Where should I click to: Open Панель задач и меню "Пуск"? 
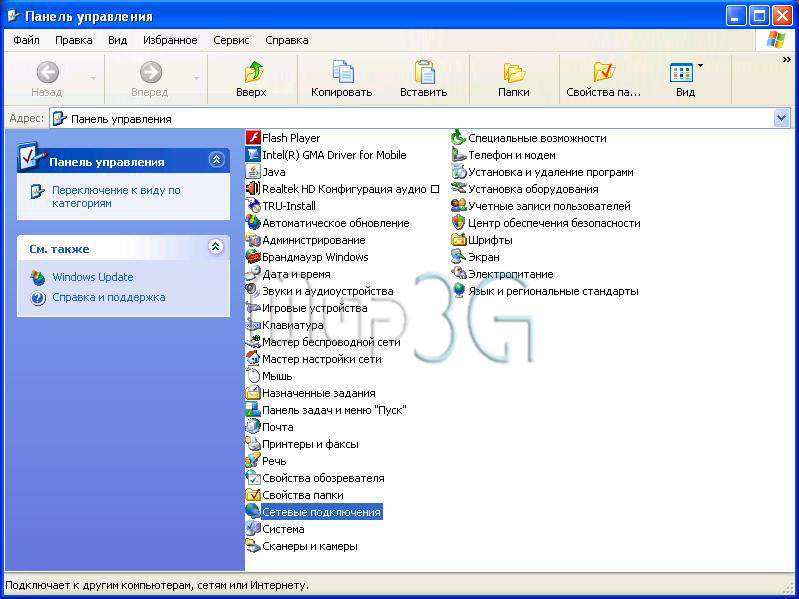[x=326, y=410]
